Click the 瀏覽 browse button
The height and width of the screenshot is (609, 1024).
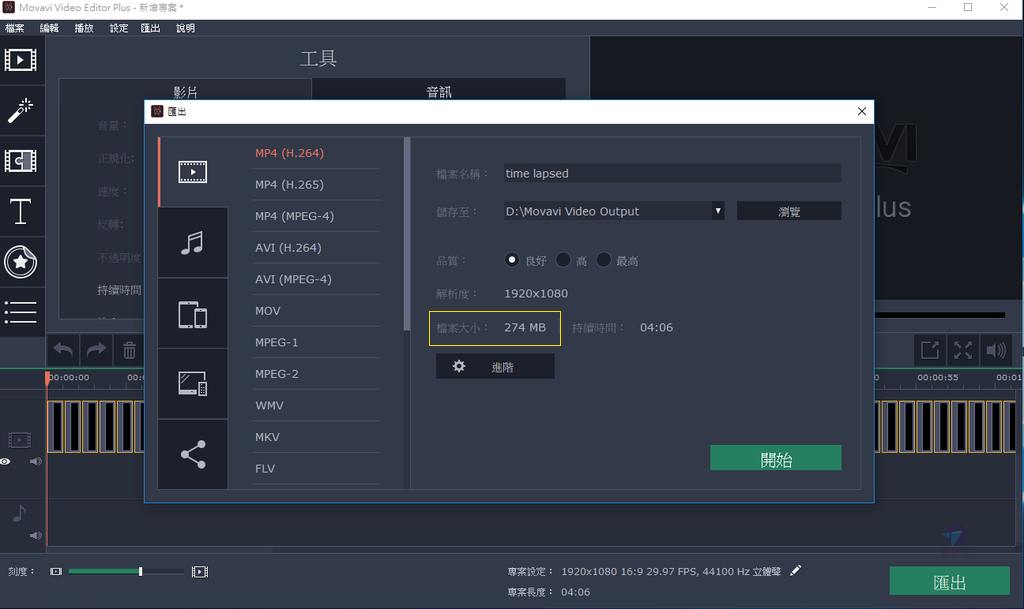coord(789,211)
